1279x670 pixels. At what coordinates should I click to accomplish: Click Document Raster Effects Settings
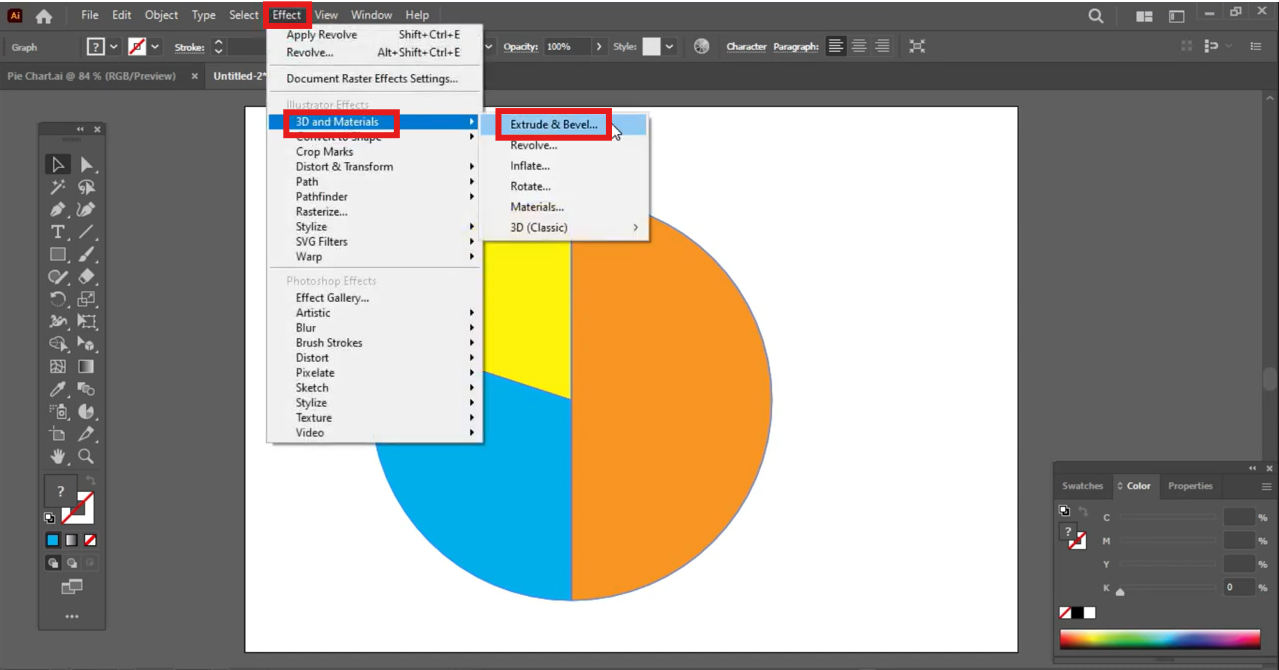pos(372,79)
